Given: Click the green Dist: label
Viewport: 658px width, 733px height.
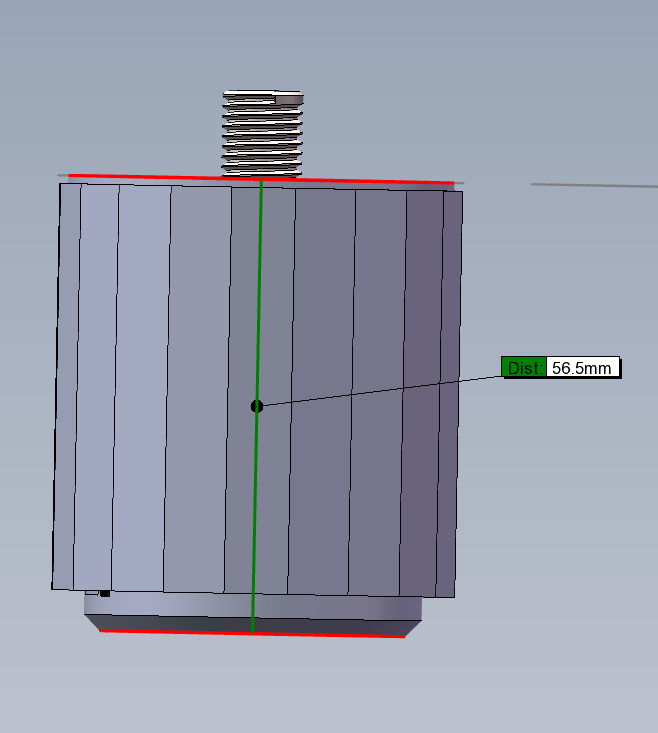Looking at the screenshot, I should 524,367.
